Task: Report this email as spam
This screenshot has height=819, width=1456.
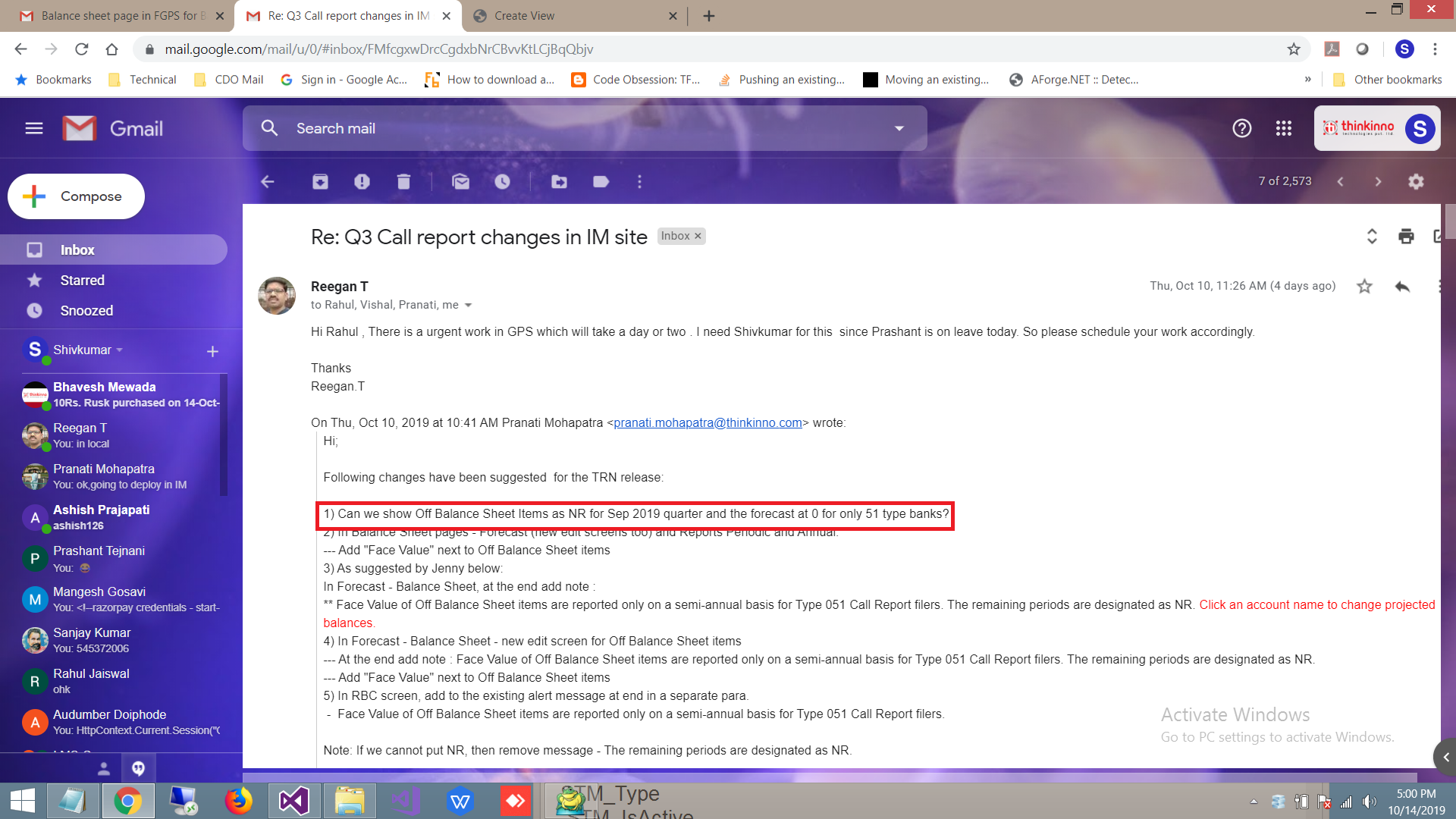Action: (362, 181)
